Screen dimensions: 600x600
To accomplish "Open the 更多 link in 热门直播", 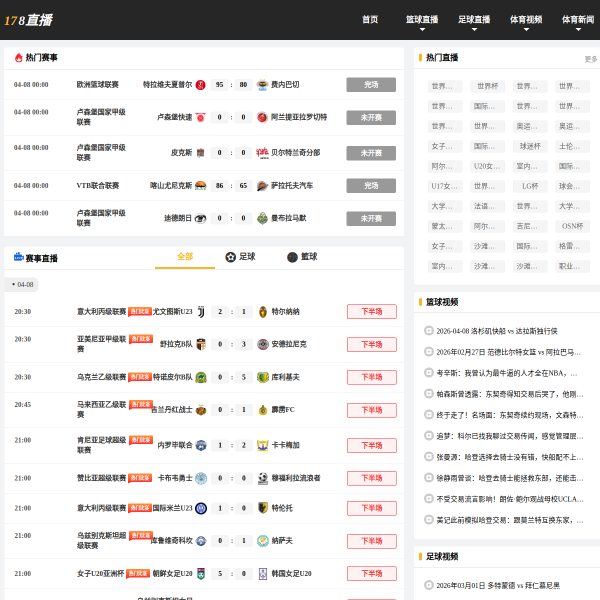I will coord(590,59).
